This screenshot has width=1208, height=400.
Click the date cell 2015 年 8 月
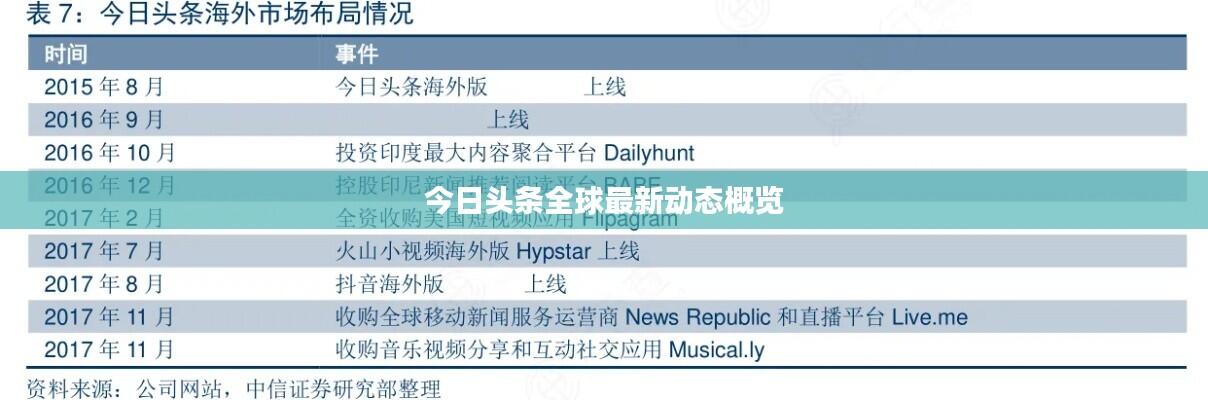point(104,87)
